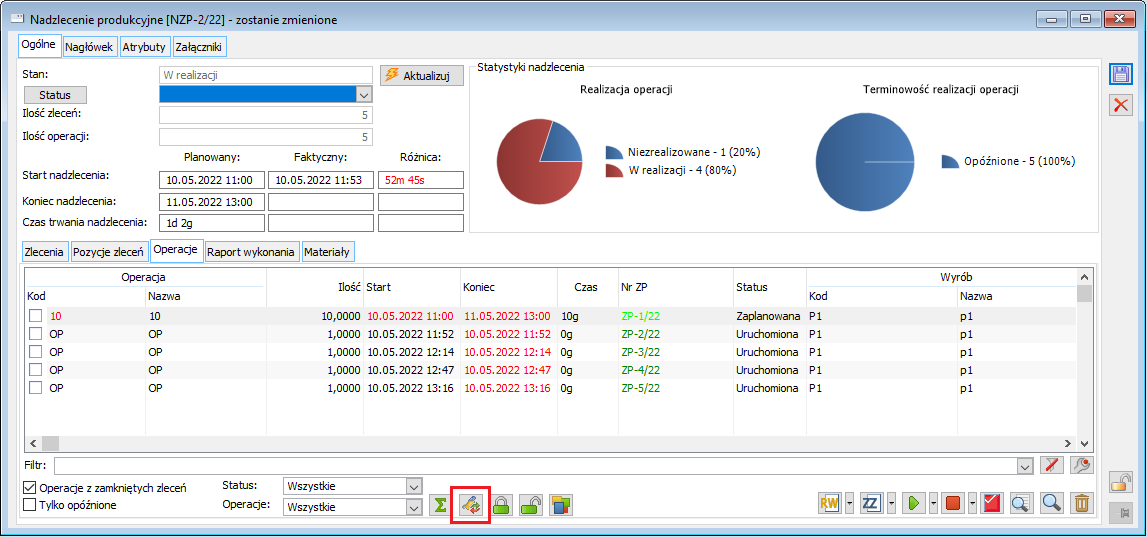Click the reschedule operations icon with arrows
1147x537 pixels.
click(471, 504)
